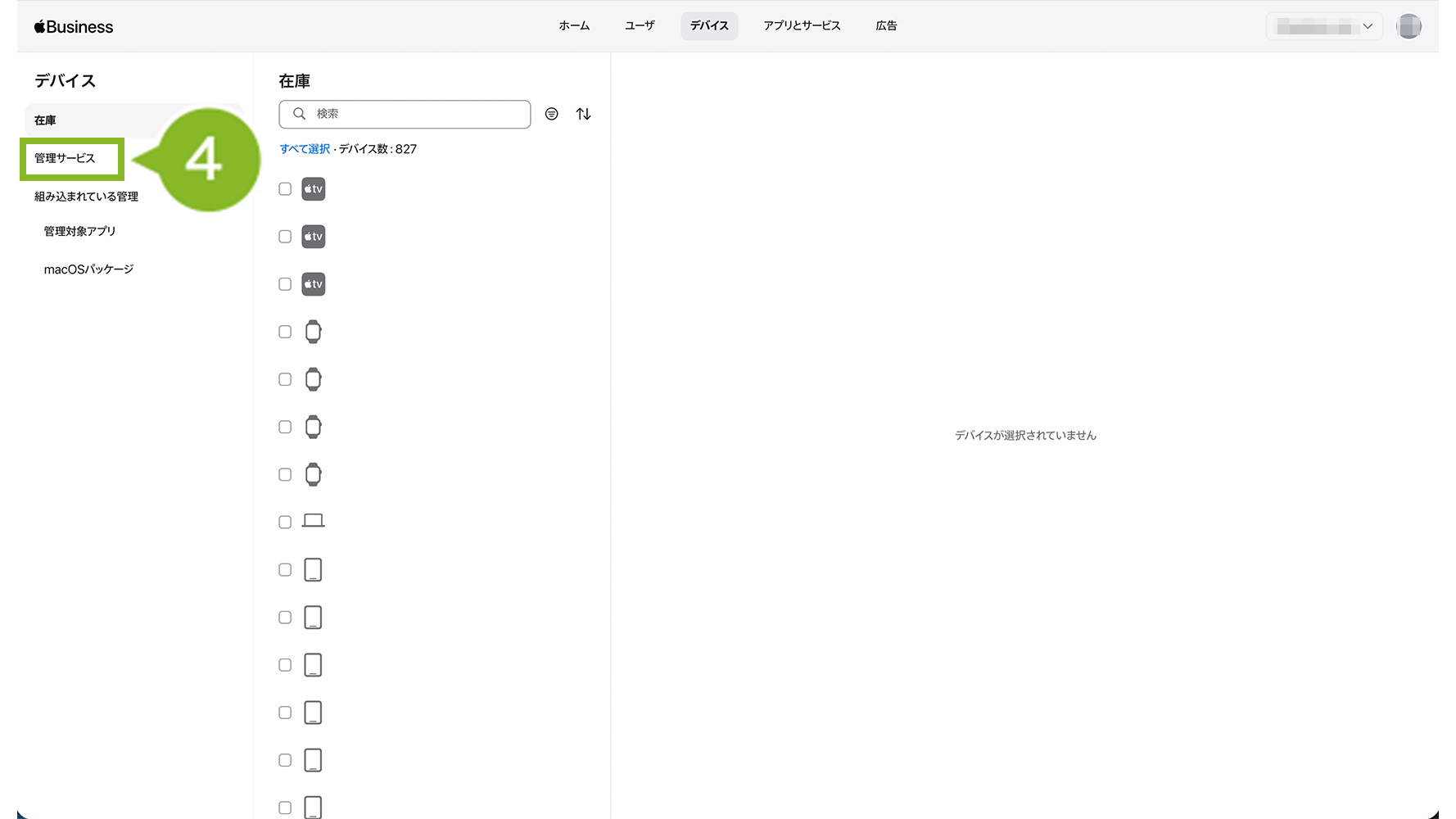Click the filter icon beside search
This screenshot has height=819, width=1456.
click(x=551, y=114)
